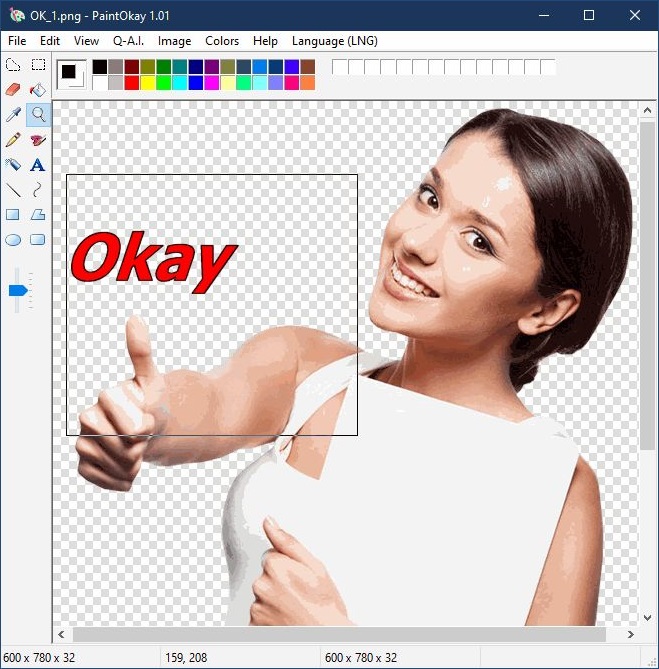Choose the hot pink palette swatch

(291, 82)
